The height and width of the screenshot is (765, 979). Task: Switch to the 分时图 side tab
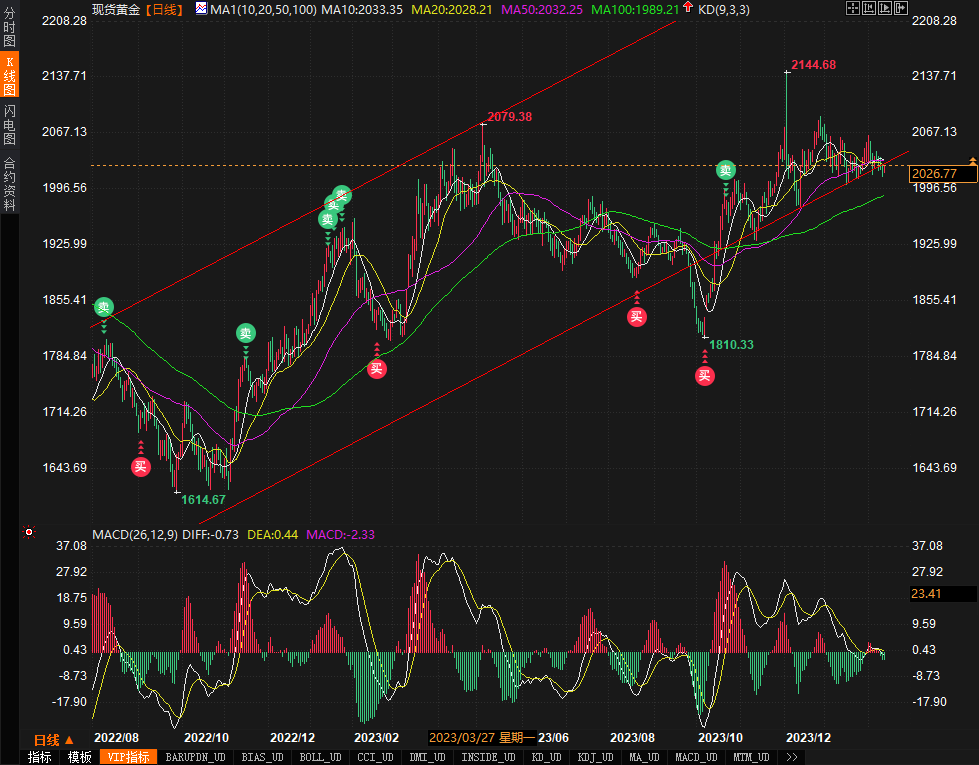[9, 30]
